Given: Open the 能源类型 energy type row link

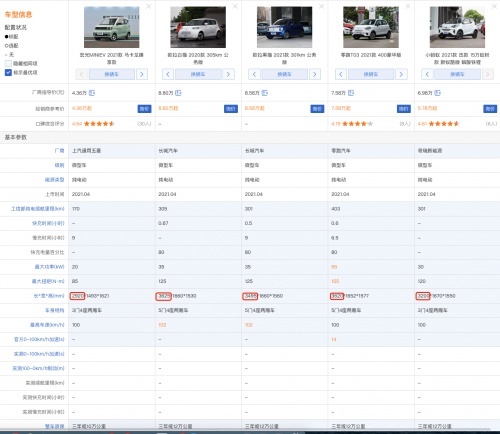Looking at the screenshot, I should coord(54,180).
